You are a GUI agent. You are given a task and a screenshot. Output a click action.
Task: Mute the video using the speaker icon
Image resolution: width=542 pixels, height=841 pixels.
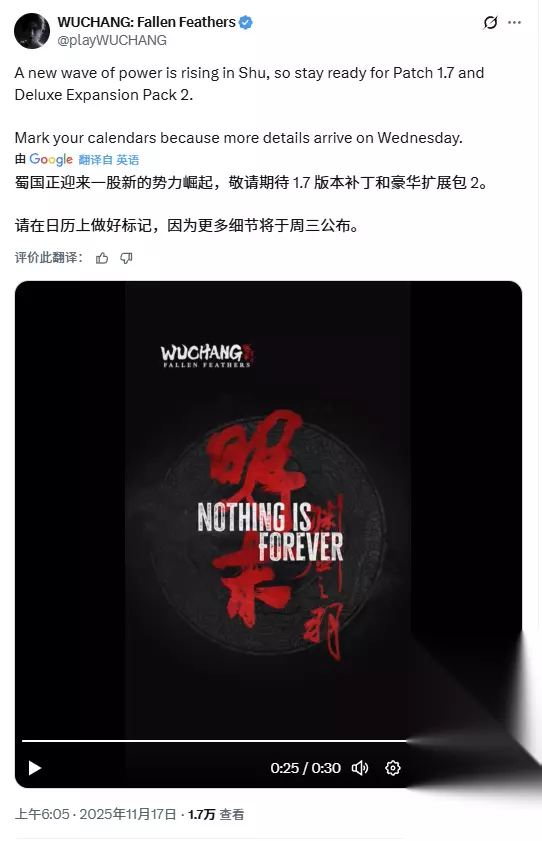coord(360,768)
